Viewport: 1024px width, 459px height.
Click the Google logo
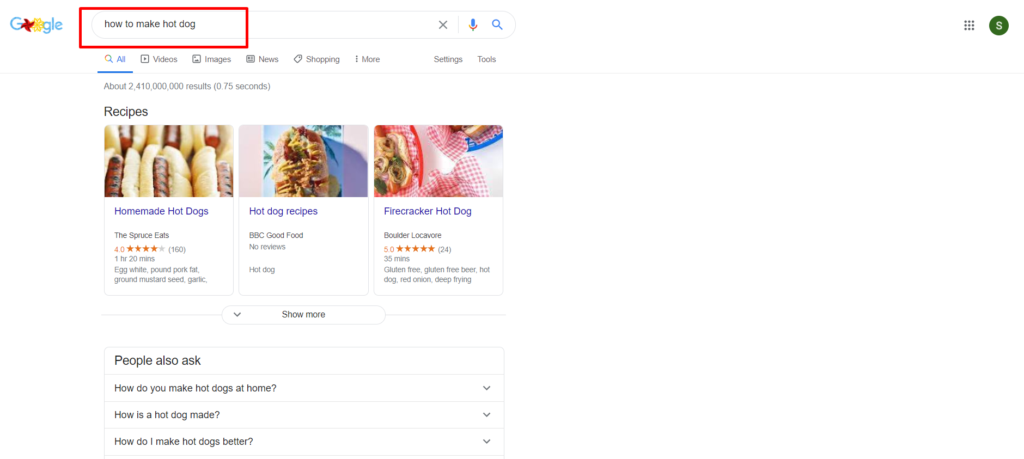[36, 25]
